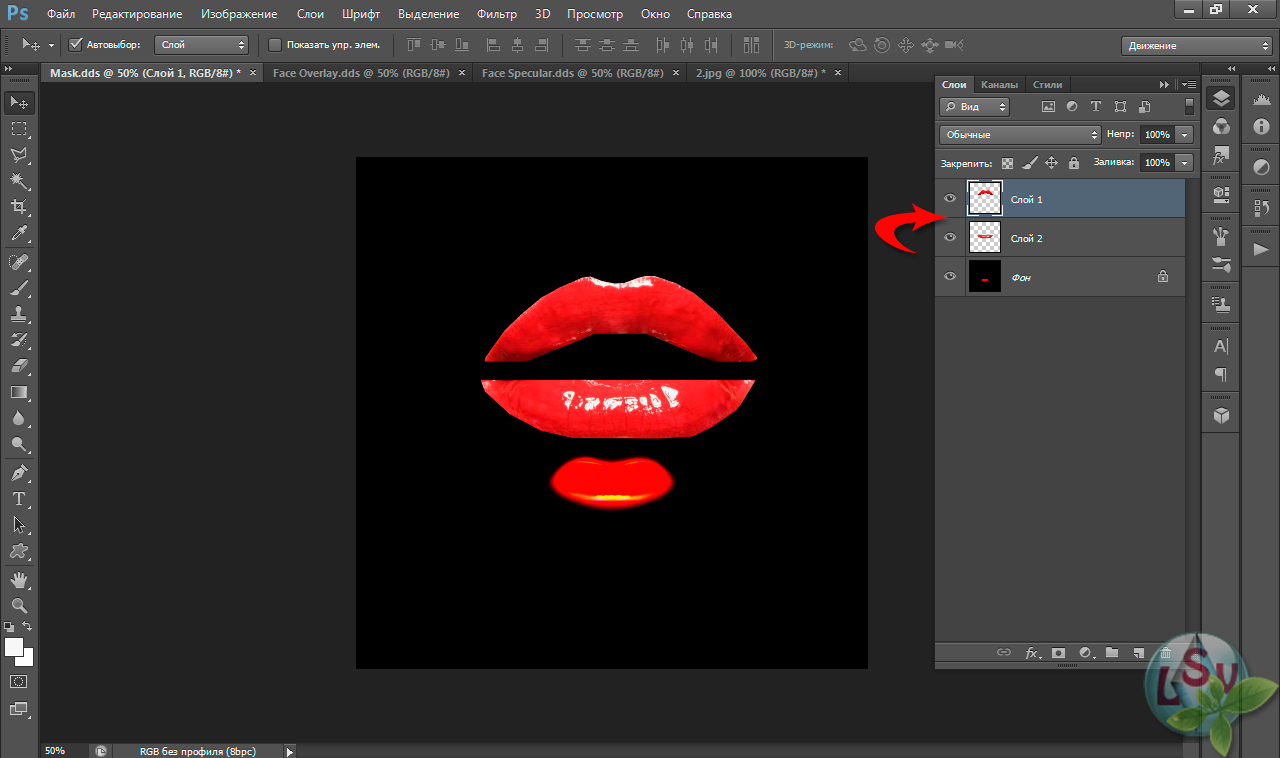Viewport: 1280px width, 758px height.
Task: Select the Horizontal Type tool
Action: coord(19,498)
